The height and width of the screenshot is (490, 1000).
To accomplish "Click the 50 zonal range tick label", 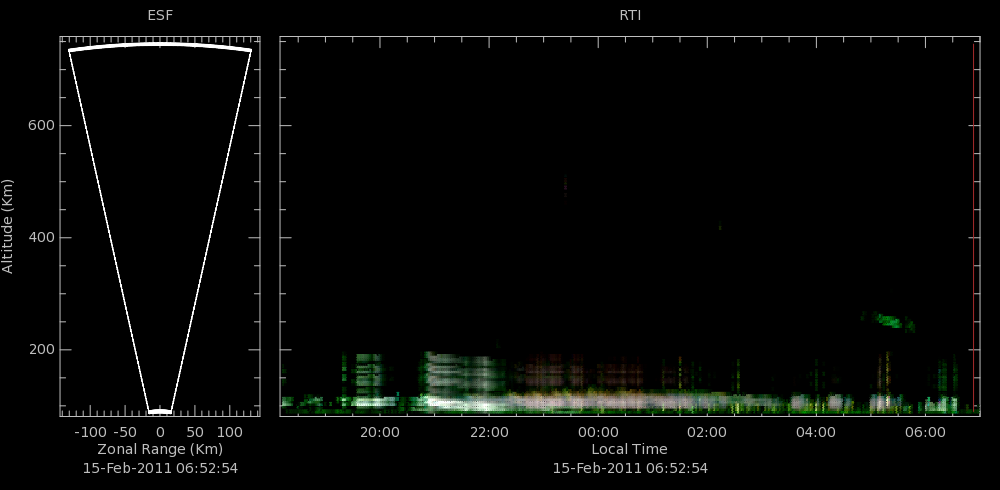I will [x=195, y=432].
